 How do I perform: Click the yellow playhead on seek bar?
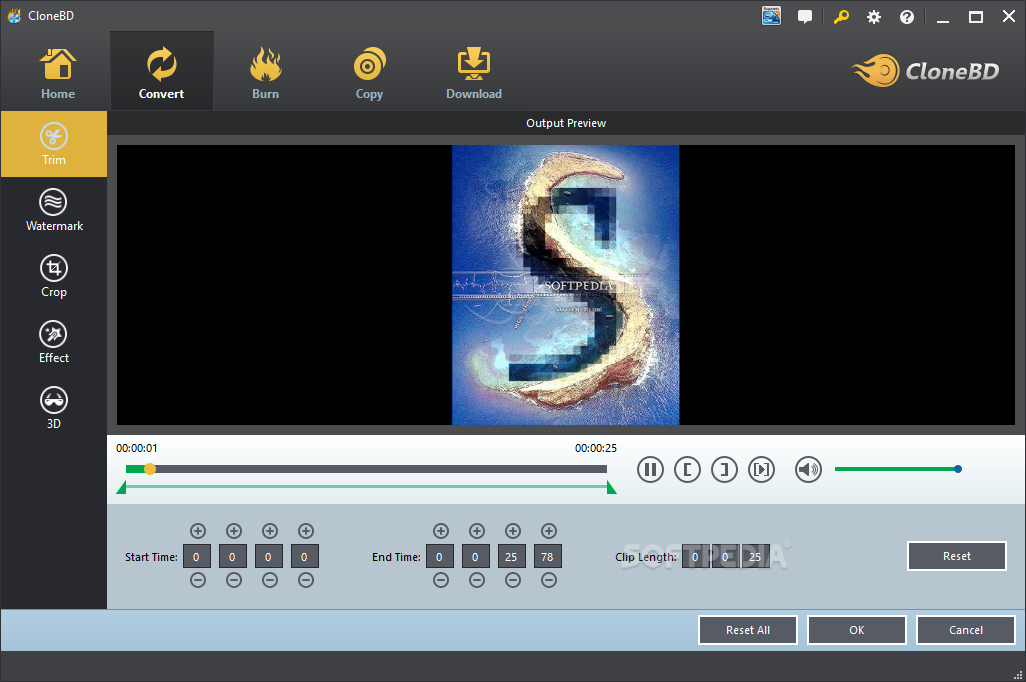point(150,469)
